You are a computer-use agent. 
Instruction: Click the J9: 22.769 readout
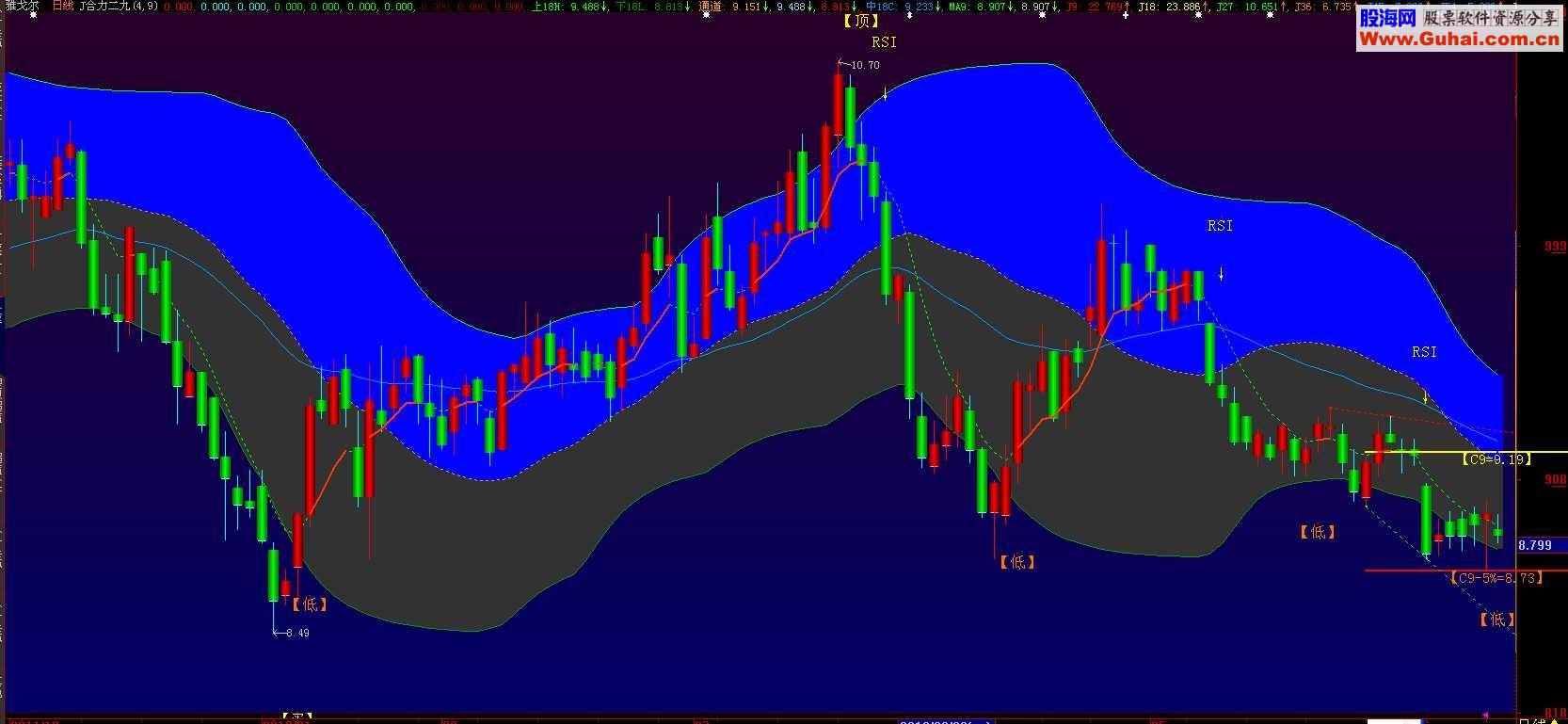1097,7
